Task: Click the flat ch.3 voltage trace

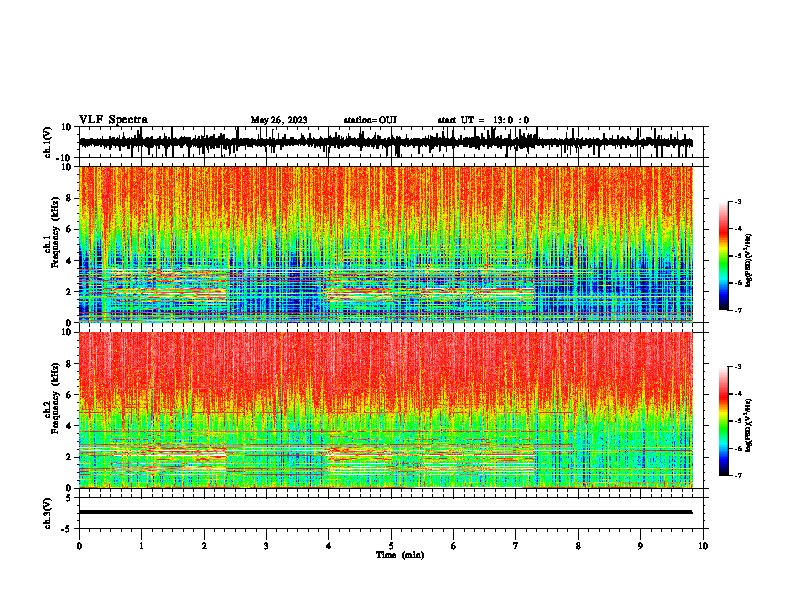Action: pyautogui.click(x=385, y=512)
